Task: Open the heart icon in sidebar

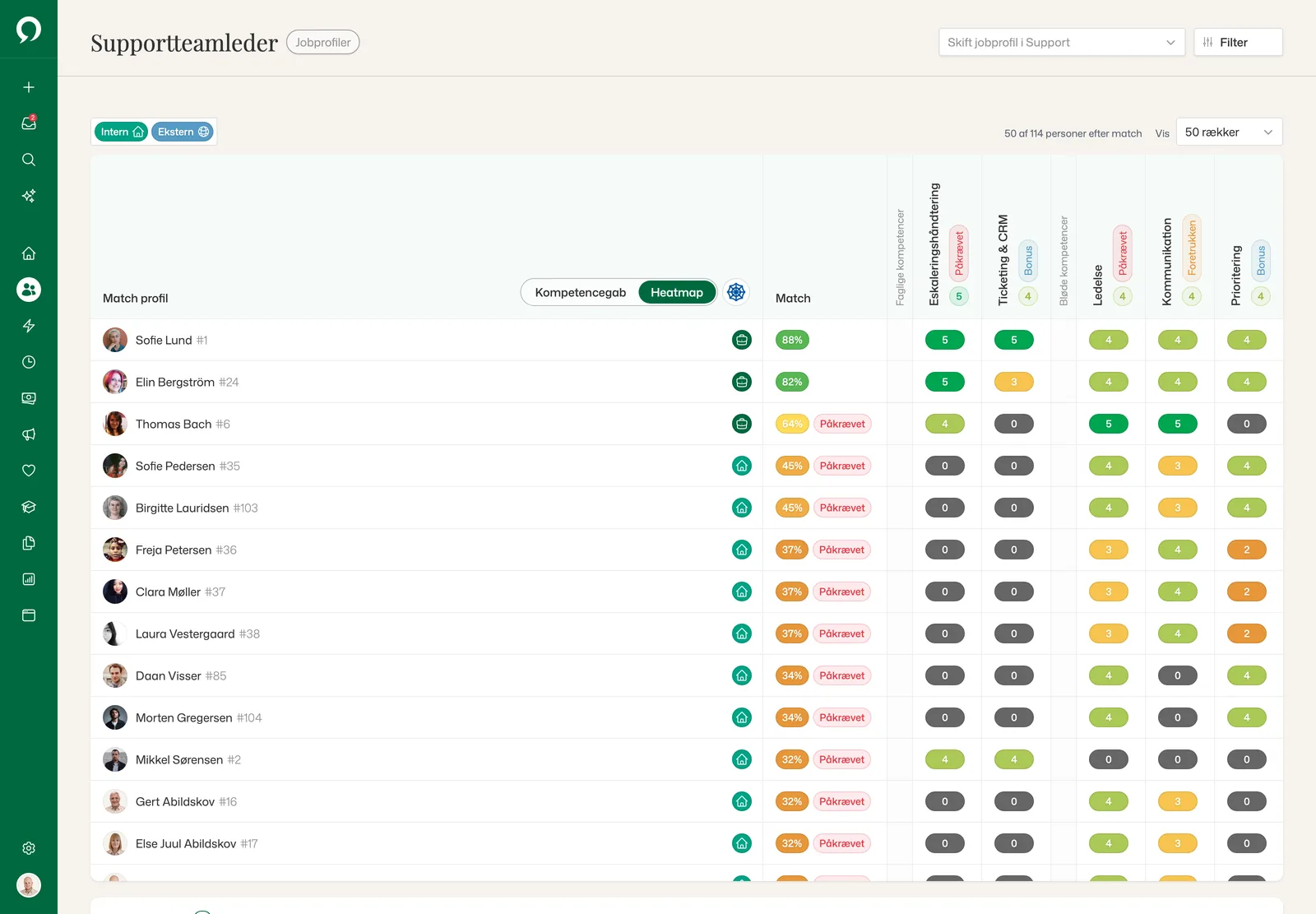Action: [x=29, y=471]
